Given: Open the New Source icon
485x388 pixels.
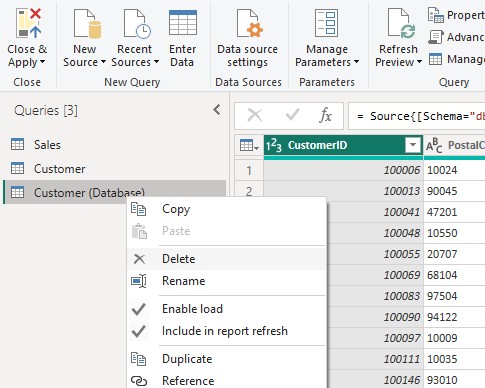Looking at the screenshot, I should 87,23.
